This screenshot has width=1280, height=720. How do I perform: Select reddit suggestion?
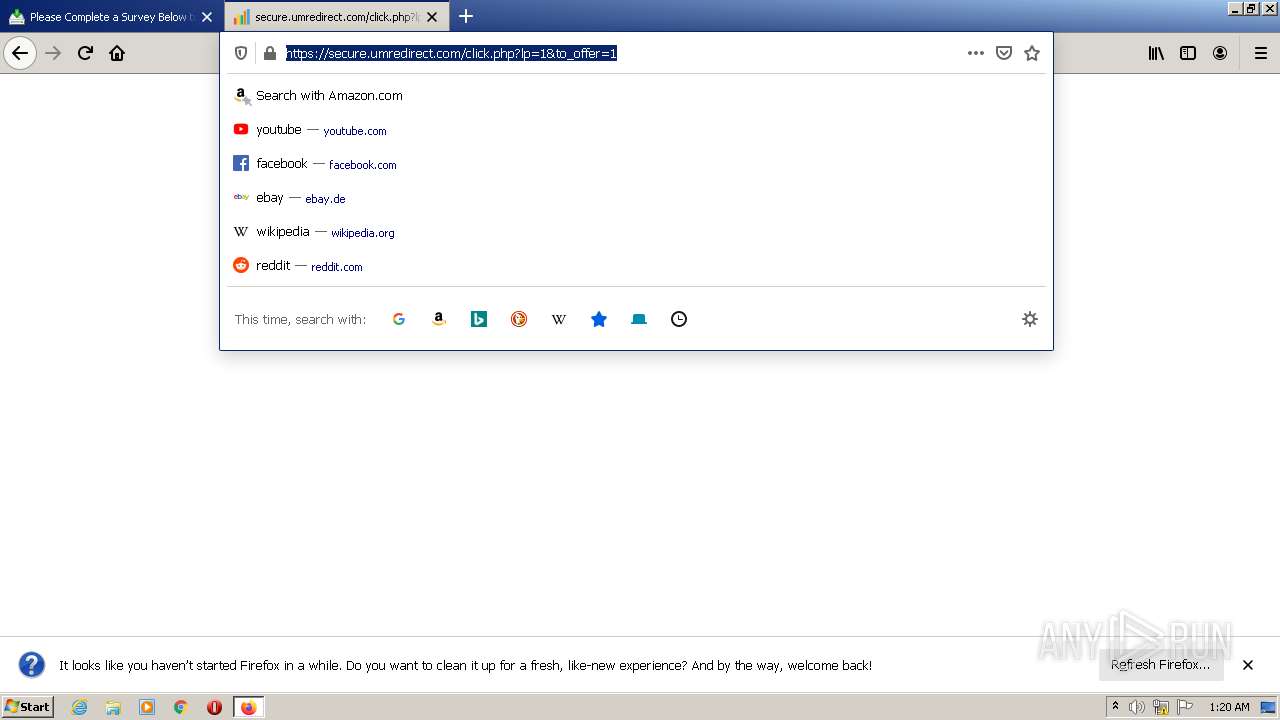pyautogui.click(x=636, y=266)
